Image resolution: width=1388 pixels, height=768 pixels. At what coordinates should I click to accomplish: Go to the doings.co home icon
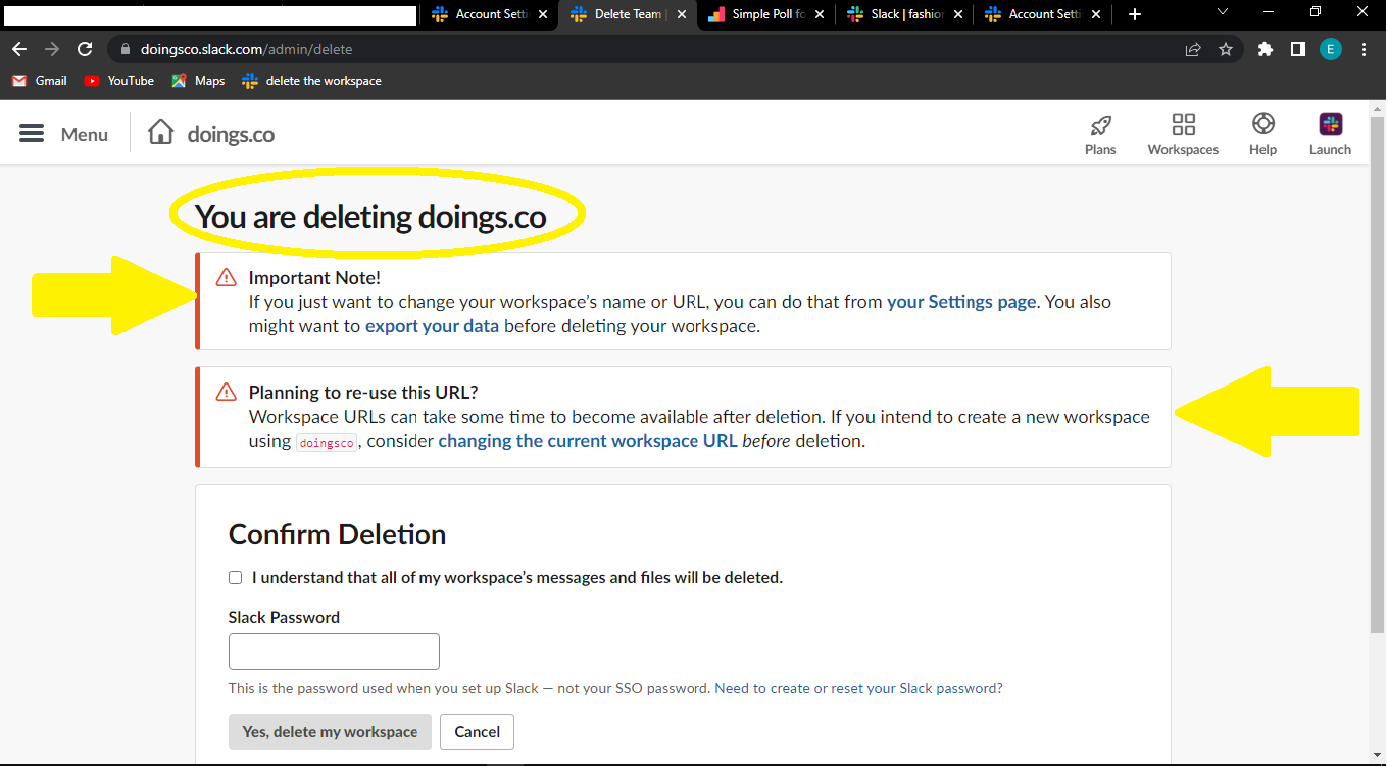click(x=160, y=133)
